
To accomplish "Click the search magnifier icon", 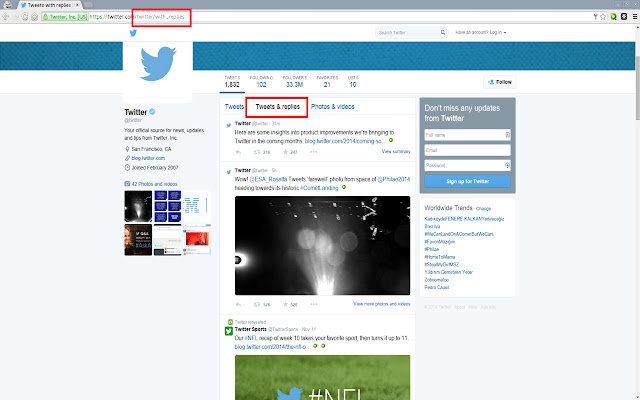I will 443,32.
